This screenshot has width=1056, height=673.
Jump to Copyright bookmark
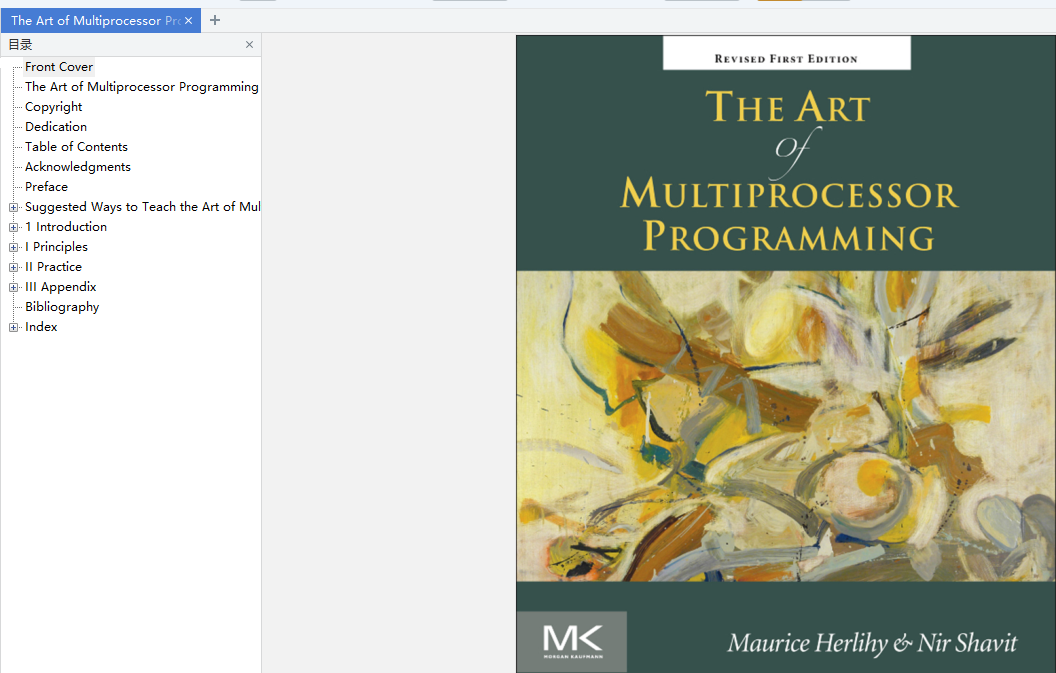coord(54,106)
